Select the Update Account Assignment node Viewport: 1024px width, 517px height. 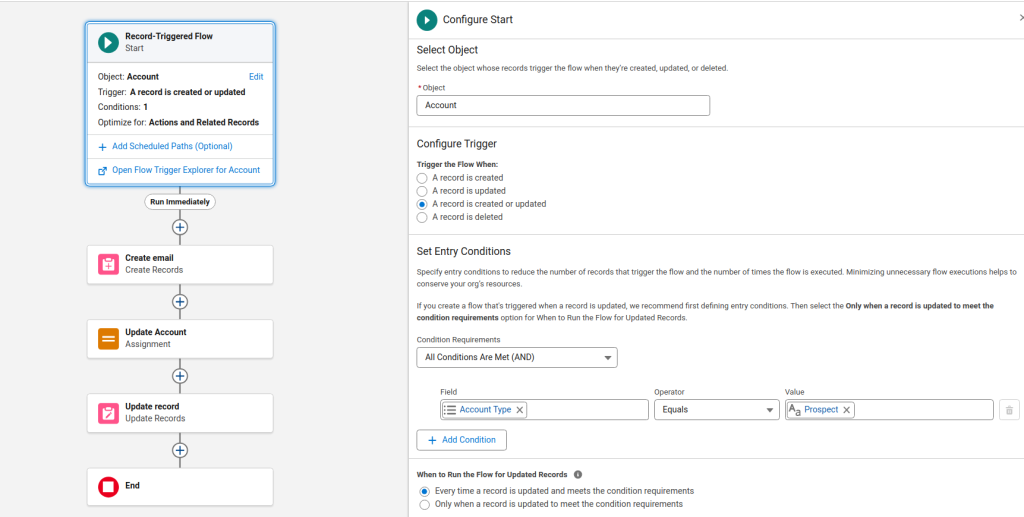180,339
